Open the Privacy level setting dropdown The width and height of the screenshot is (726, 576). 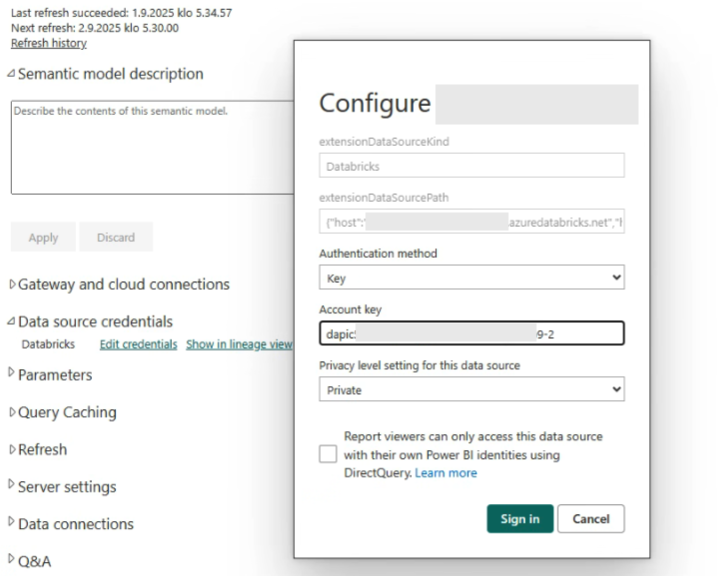pos(472,390)
